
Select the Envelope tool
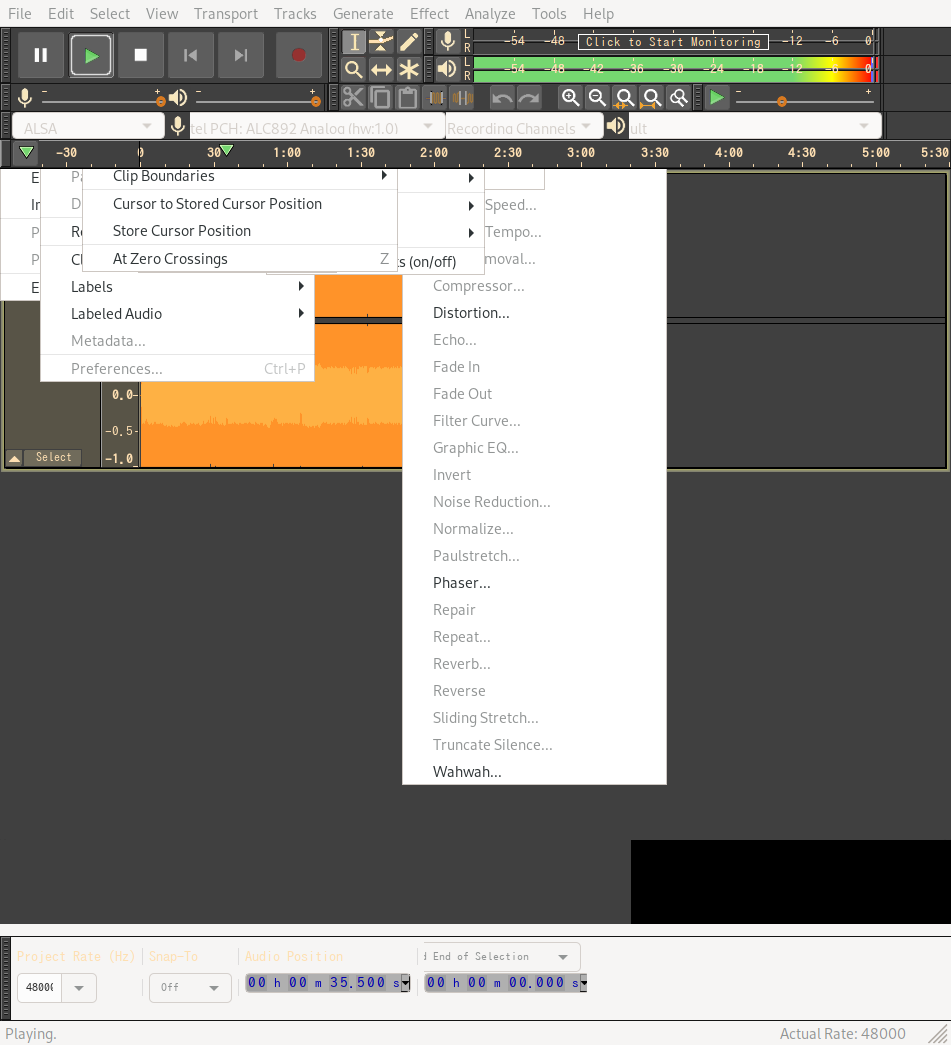pyautogui.click(x=381, y=41)
